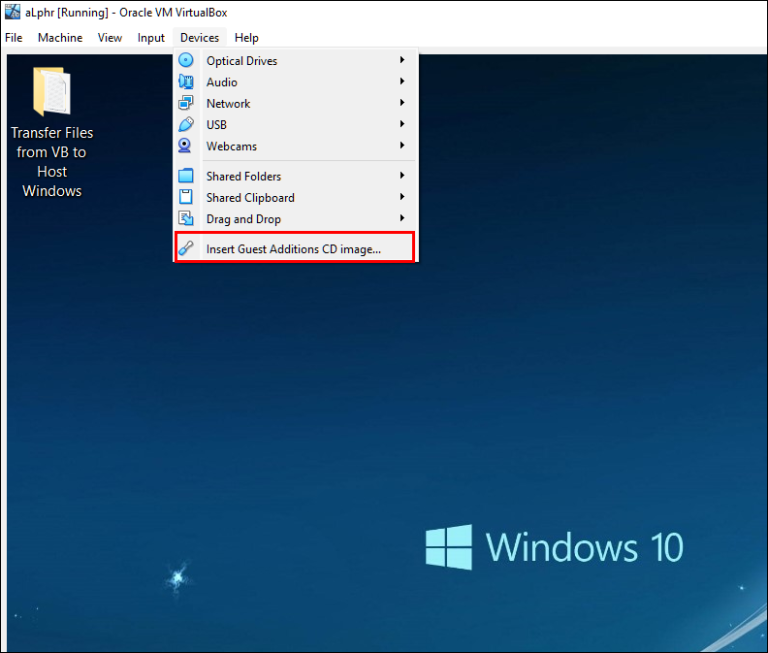Close the open Devices menu
The width and height of the screenshot is (768, 653).
[199, 38]
